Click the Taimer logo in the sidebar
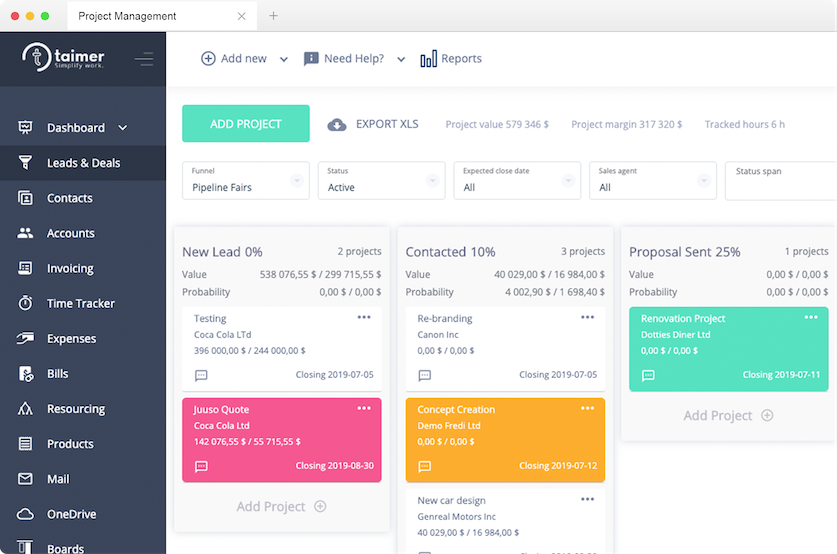This screenshot has height=554, width=837. coord(64,58)
